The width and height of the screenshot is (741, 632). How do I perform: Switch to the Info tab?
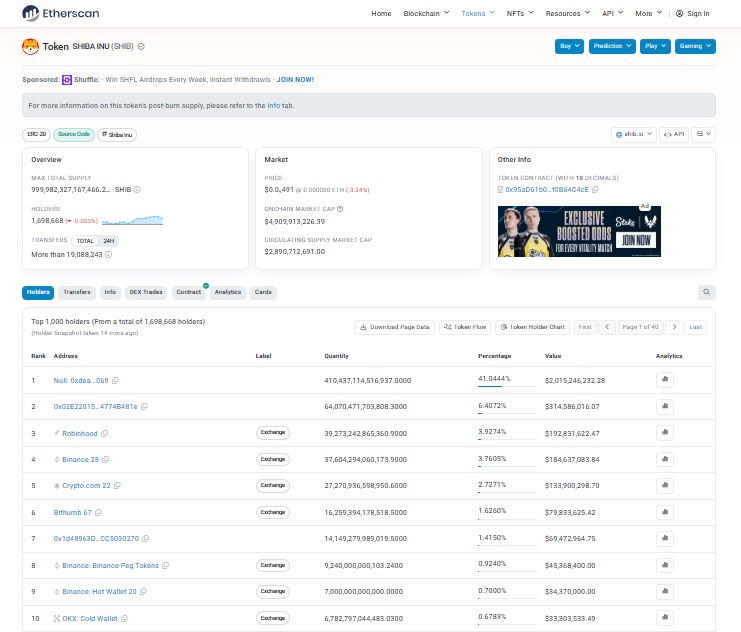pyautogui.click(x=110, y=292)
